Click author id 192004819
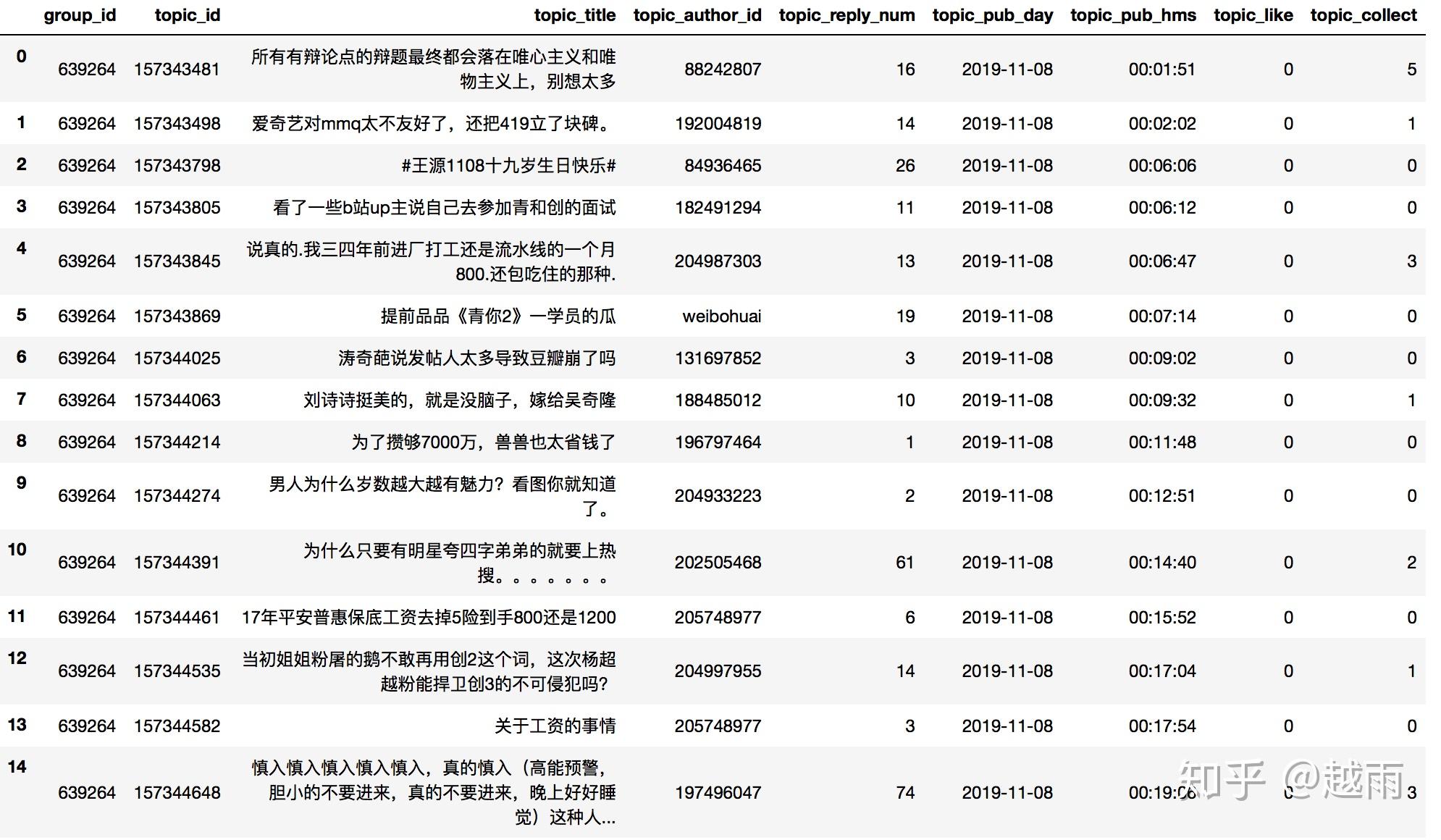Screen dimensions: 1441x840 (x=718, y=124)
